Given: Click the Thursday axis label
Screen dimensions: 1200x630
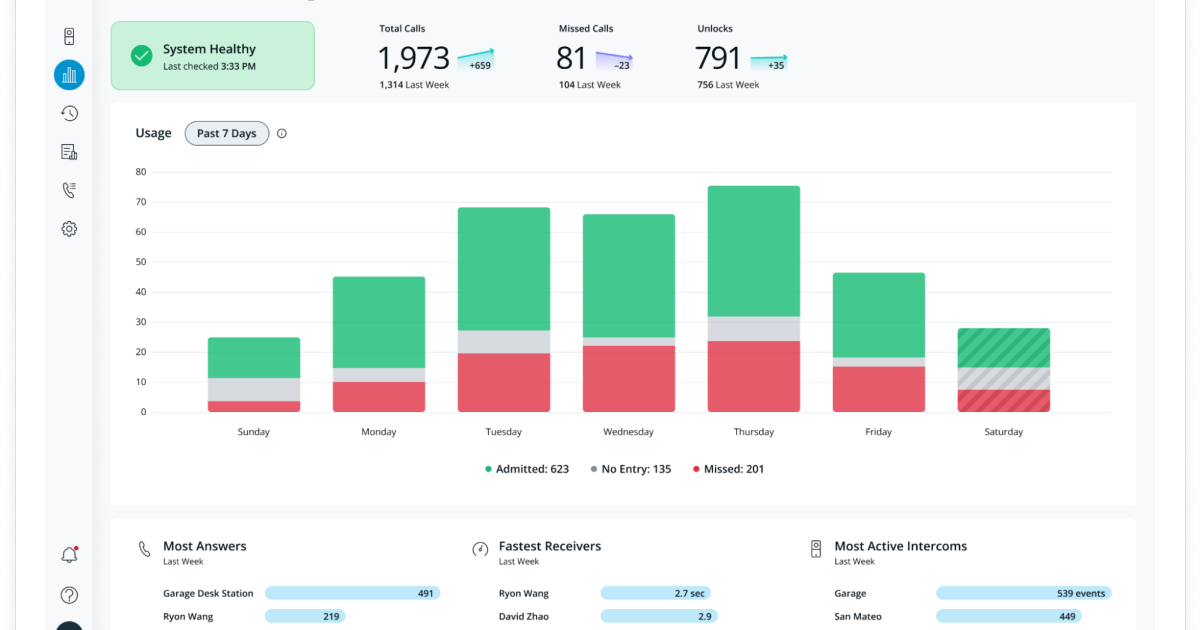Looking at the screenshot, I should pos(754,432).
